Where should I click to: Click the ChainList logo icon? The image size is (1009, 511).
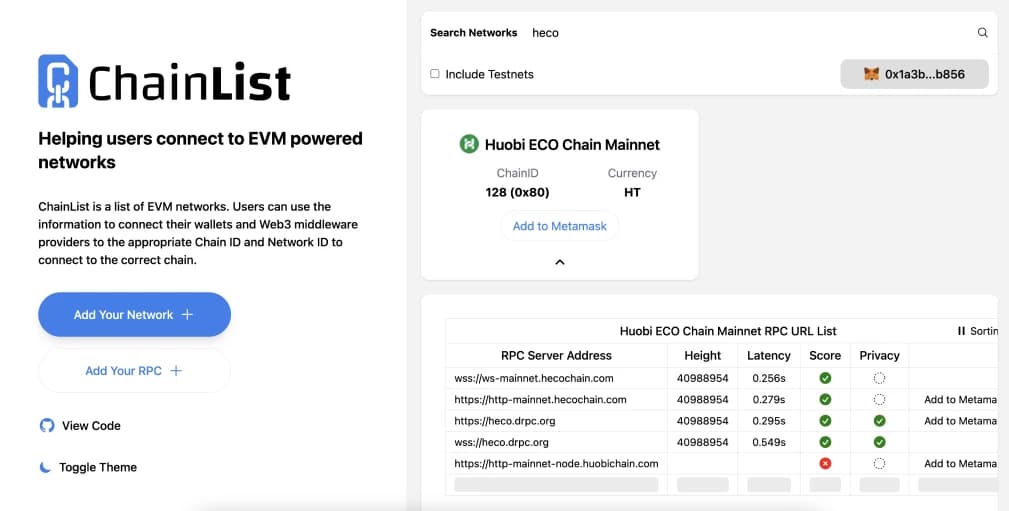[x=57, y=81]
